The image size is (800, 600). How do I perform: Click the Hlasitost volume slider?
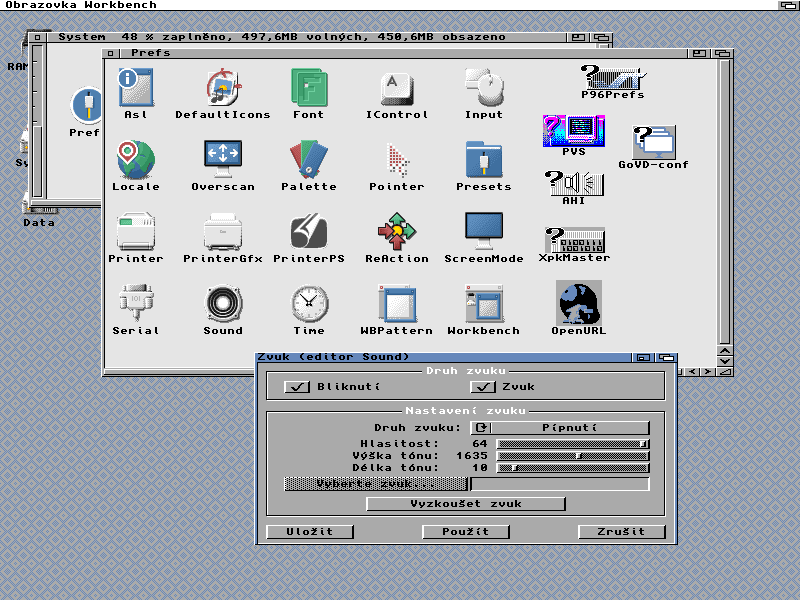click(x=573, y=443)
